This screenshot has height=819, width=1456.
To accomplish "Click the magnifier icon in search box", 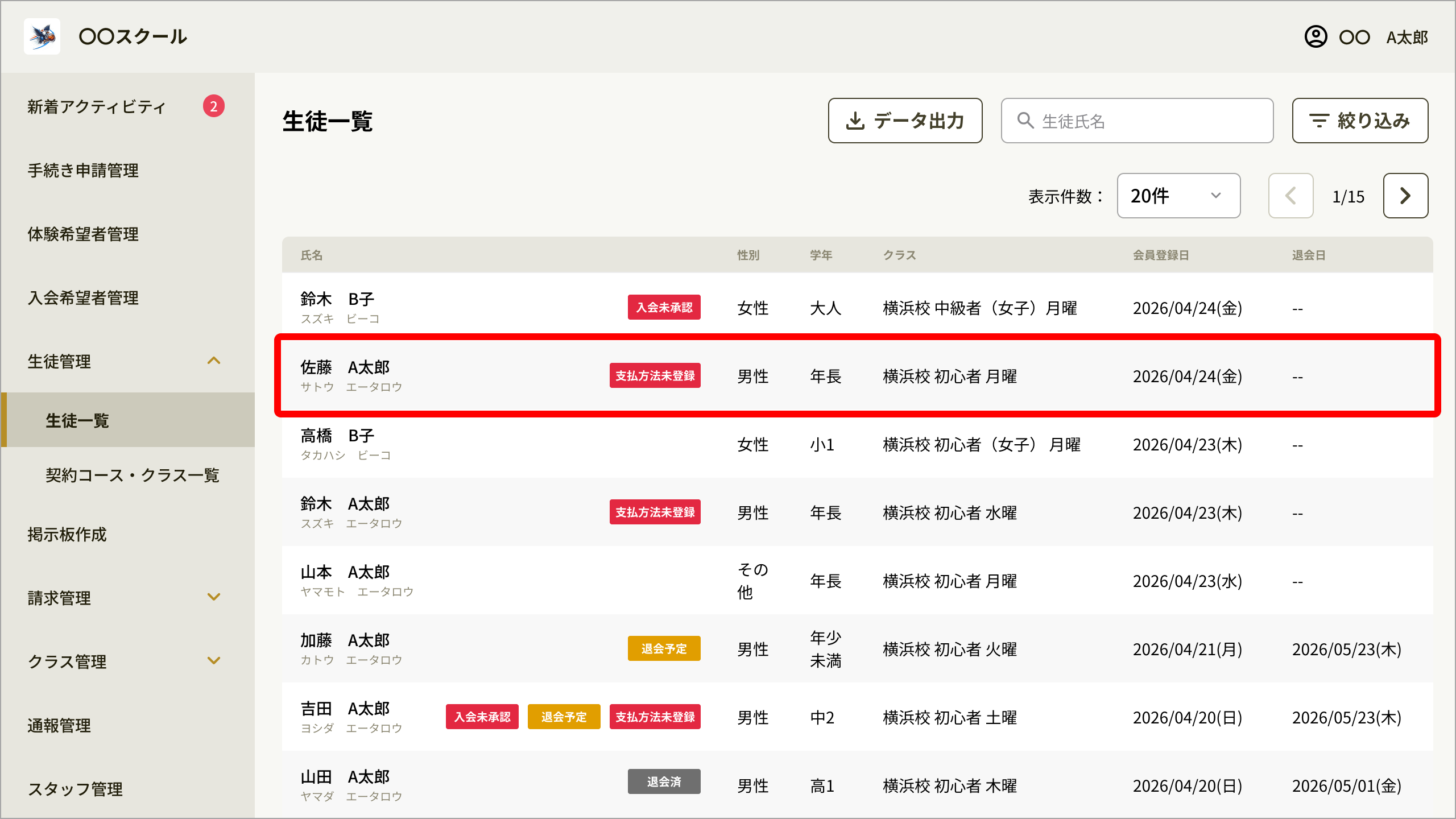I will point(1025,121).
